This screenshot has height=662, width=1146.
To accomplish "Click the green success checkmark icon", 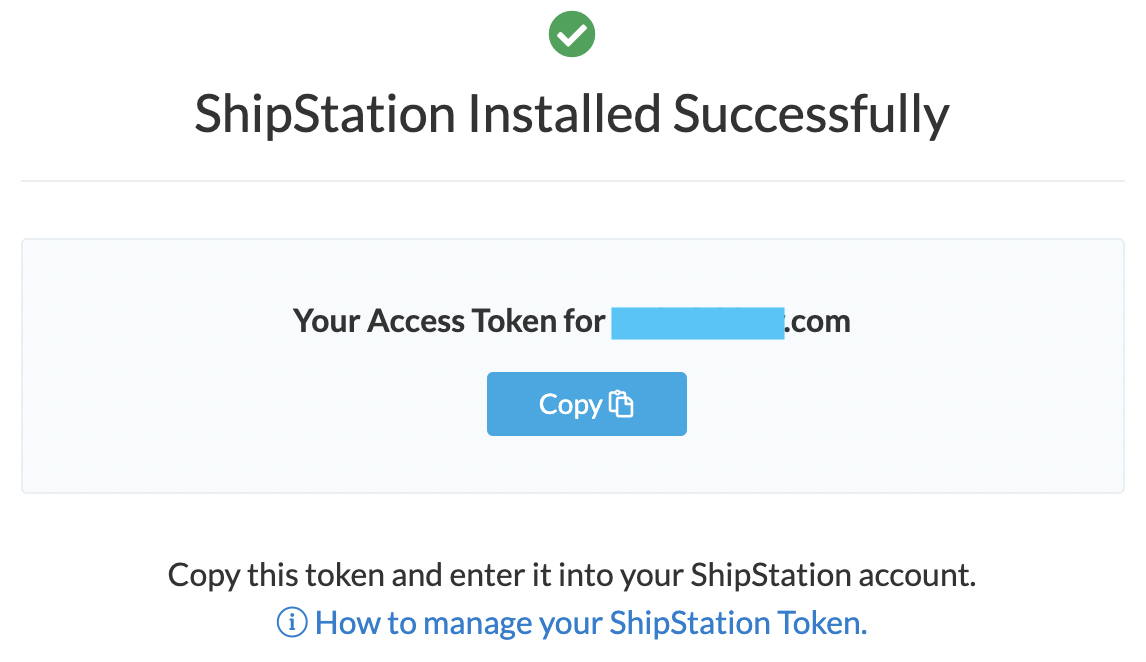I will pos(572,34).
